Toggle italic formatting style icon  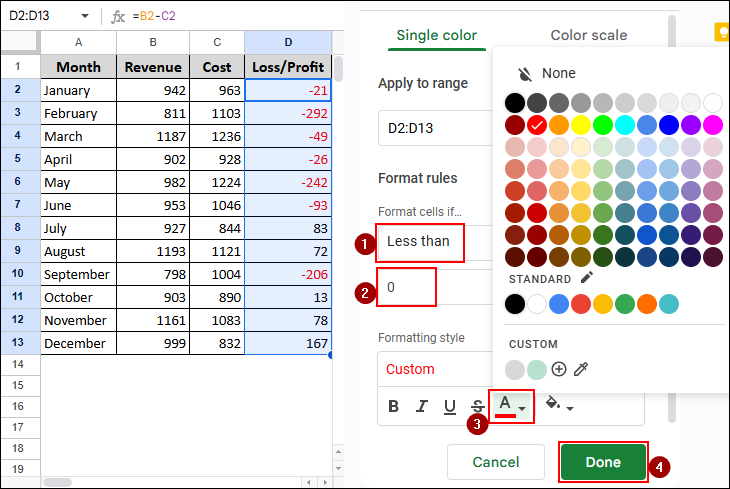coord(422,406)
